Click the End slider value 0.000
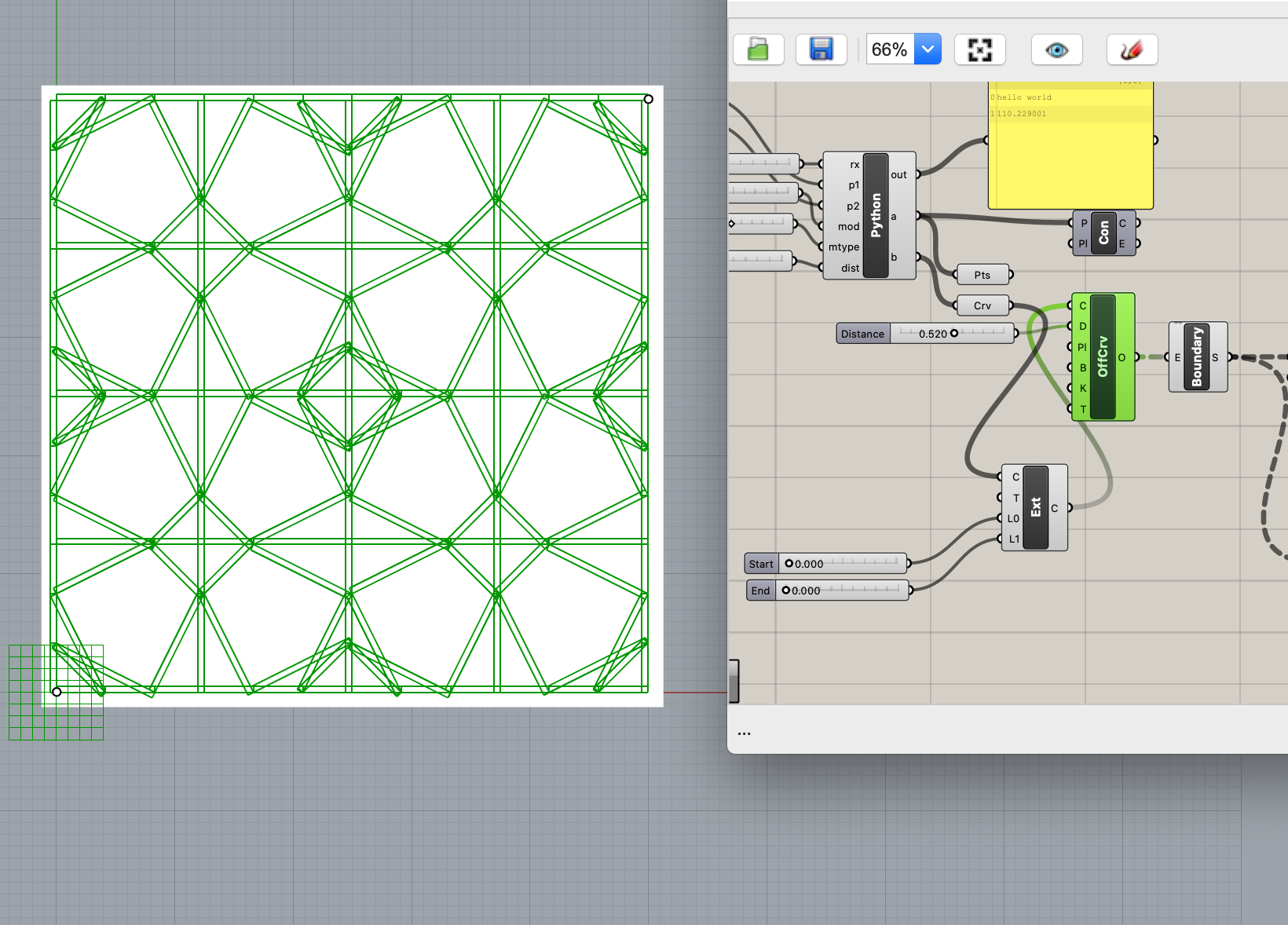 coord(806,590)
